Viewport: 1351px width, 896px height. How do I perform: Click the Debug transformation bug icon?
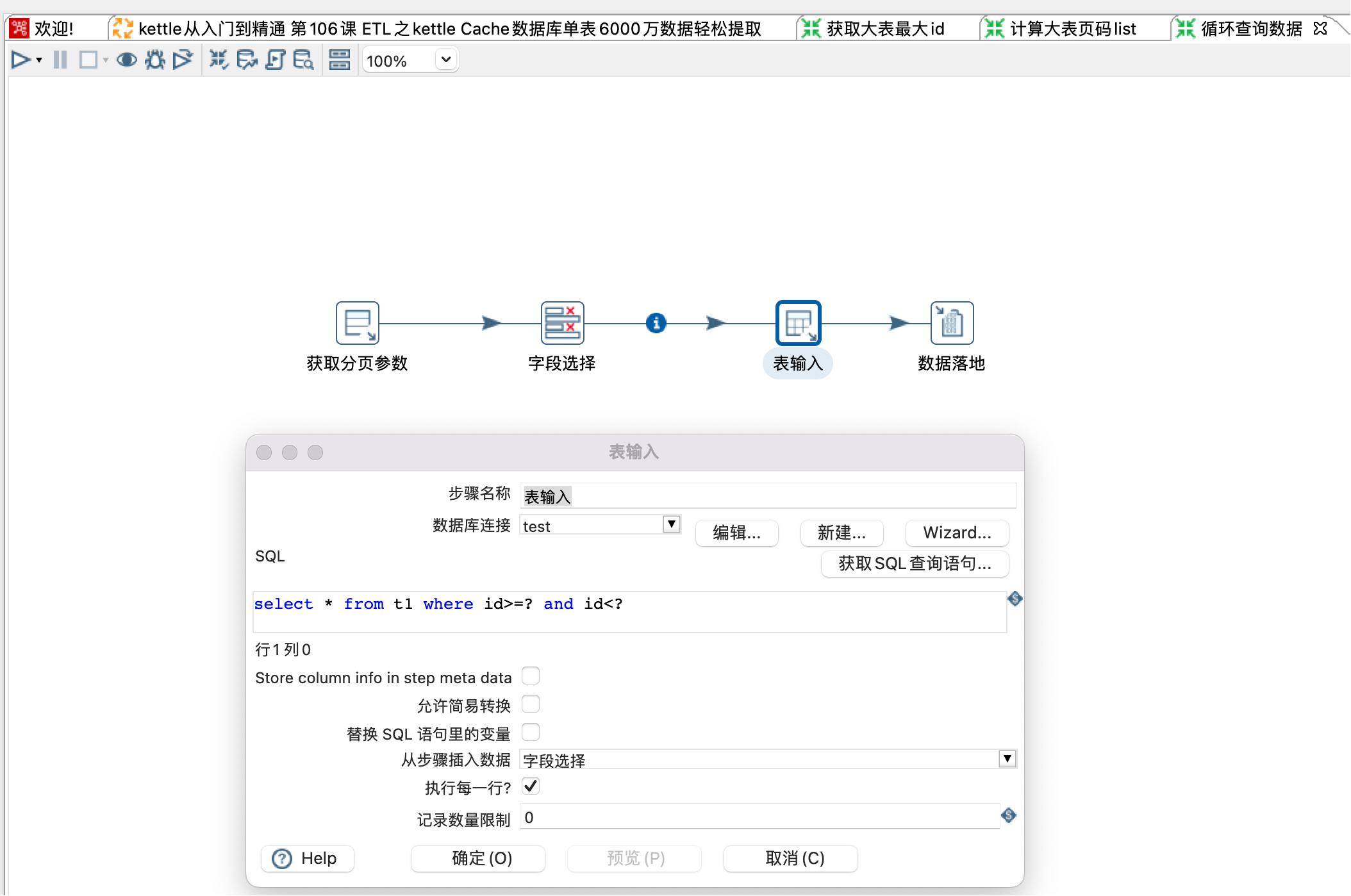point(154,60)
